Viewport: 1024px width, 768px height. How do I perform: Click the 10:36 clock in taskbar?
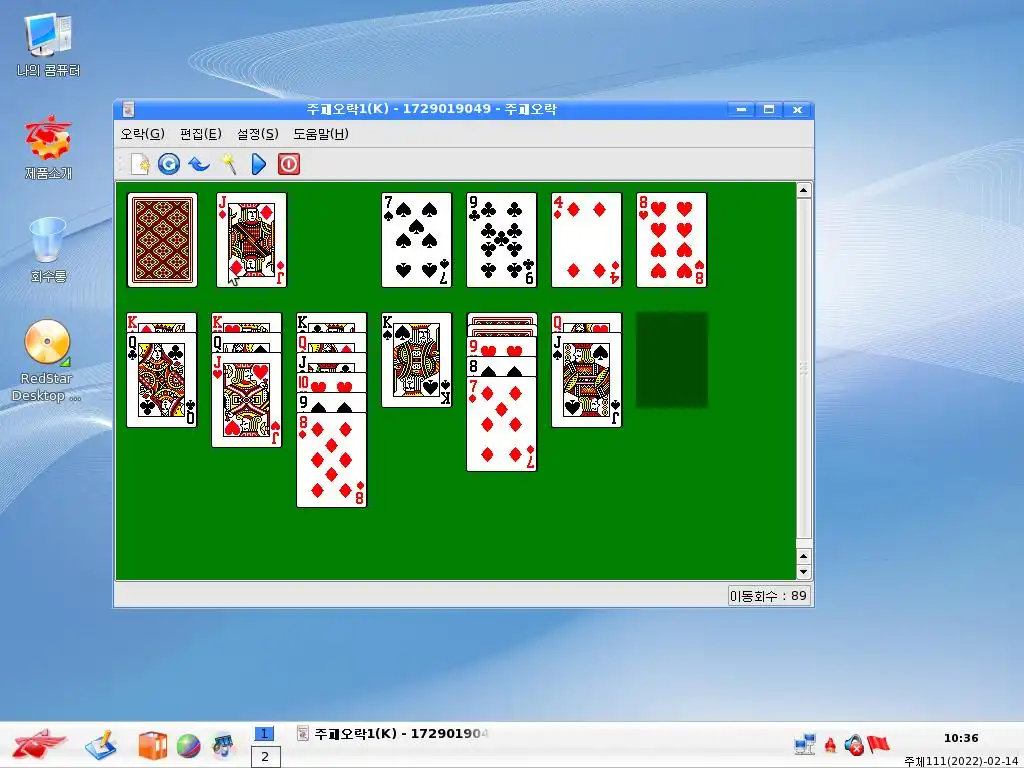pyautogui.click(x=961, y=738)
